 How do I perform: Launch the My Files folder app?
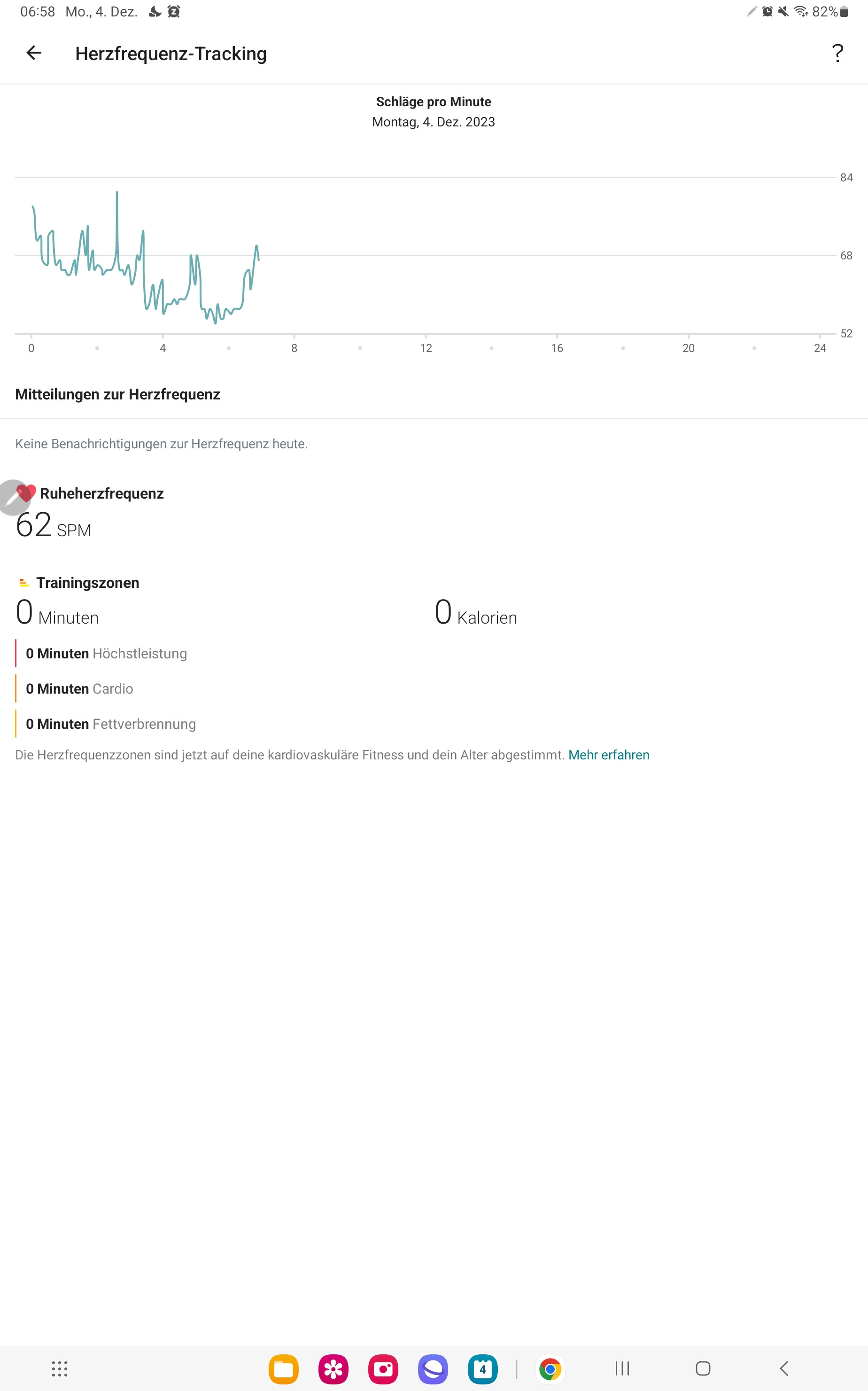(284, 1369)
